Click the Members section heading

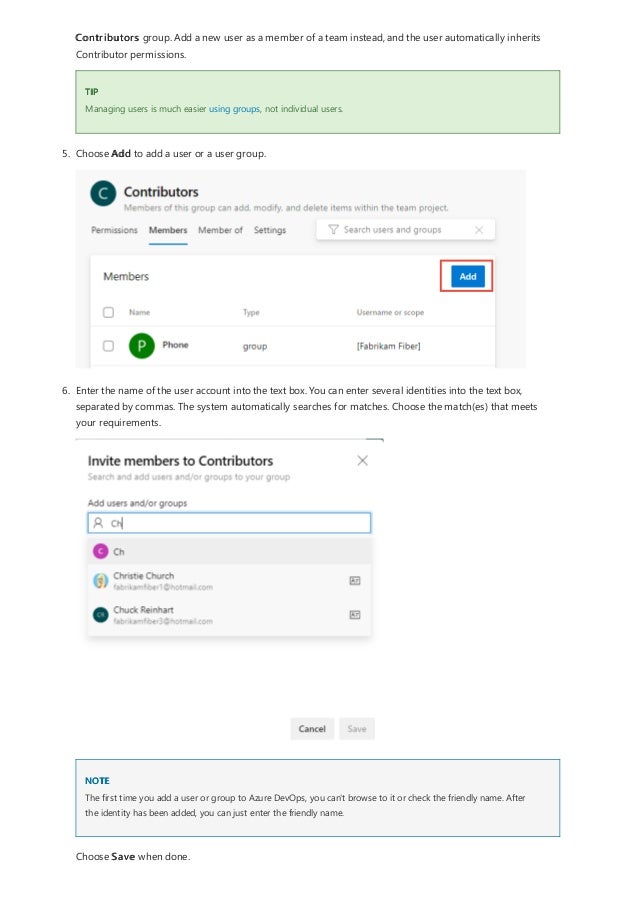126,276
